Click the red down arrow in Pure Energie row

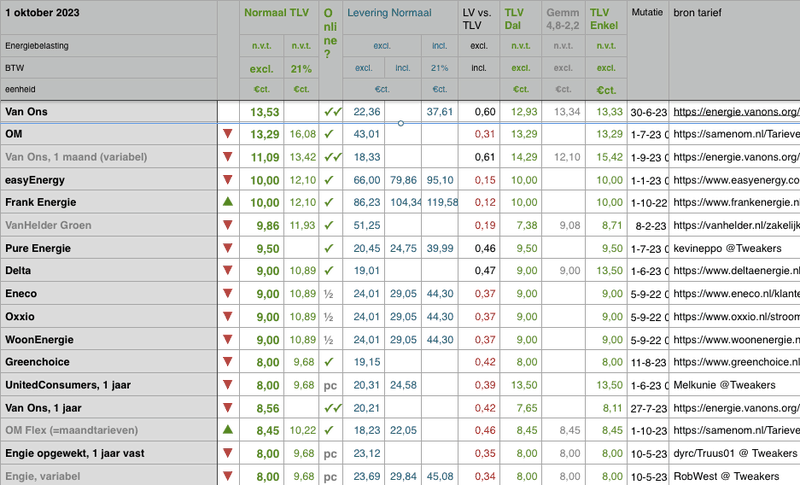click(228, 248)
